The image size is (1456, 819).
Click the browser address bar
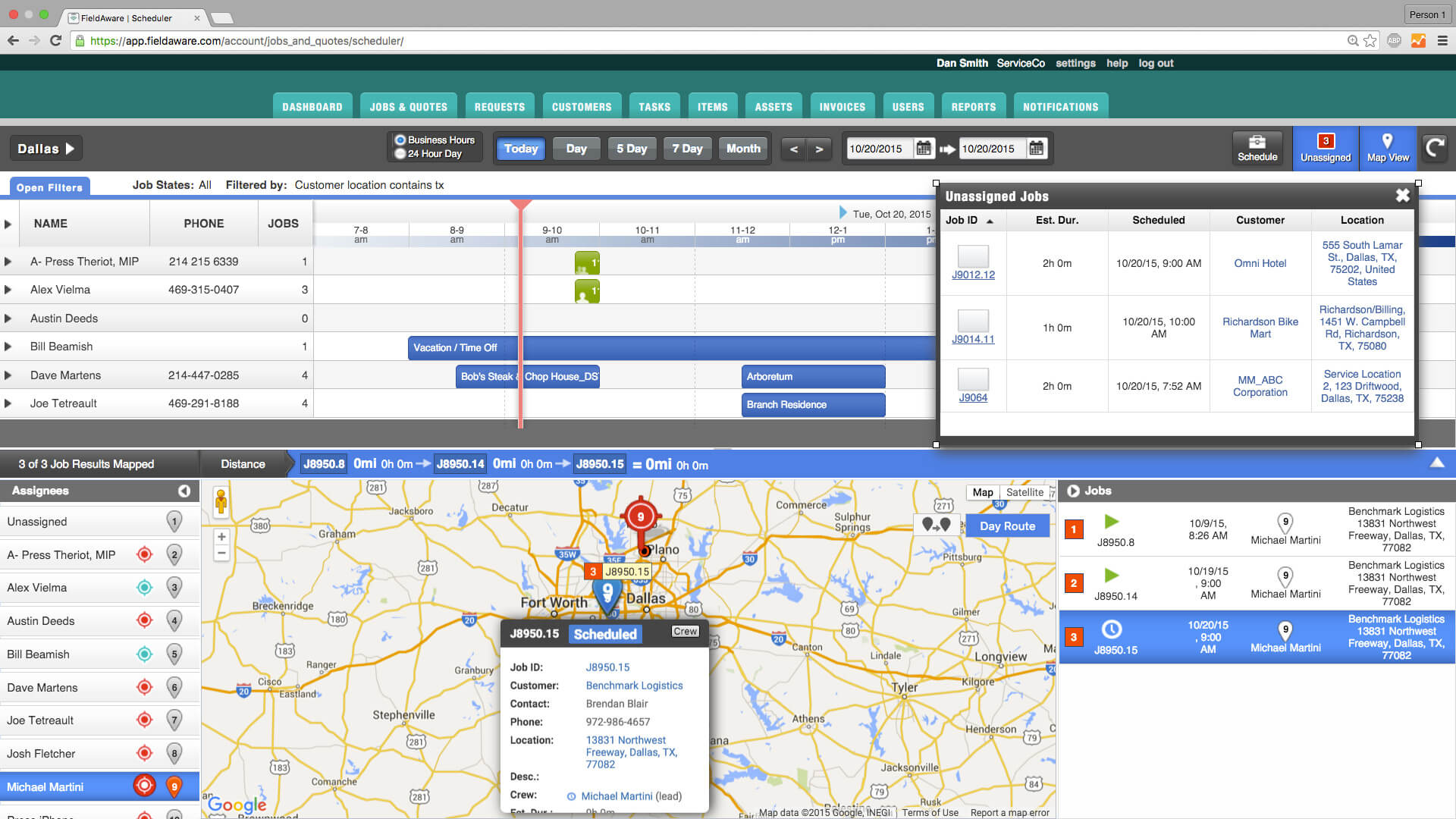713,41
